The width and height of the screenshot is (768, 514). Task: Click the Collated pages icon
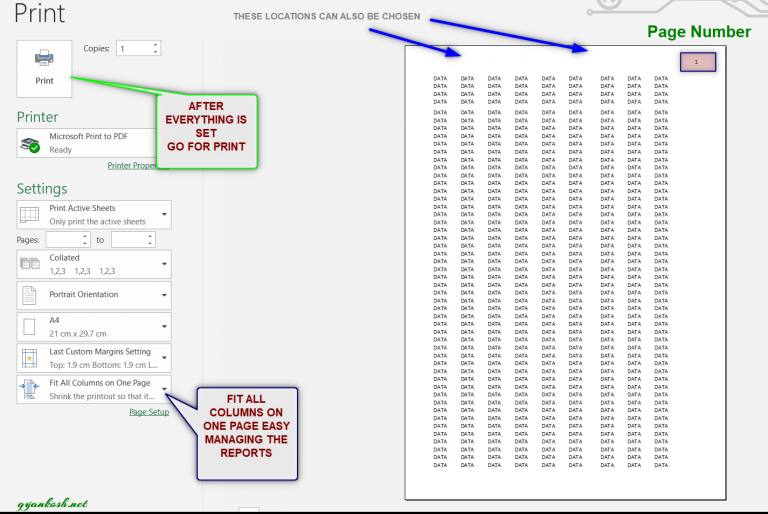[x=30, y=264]
